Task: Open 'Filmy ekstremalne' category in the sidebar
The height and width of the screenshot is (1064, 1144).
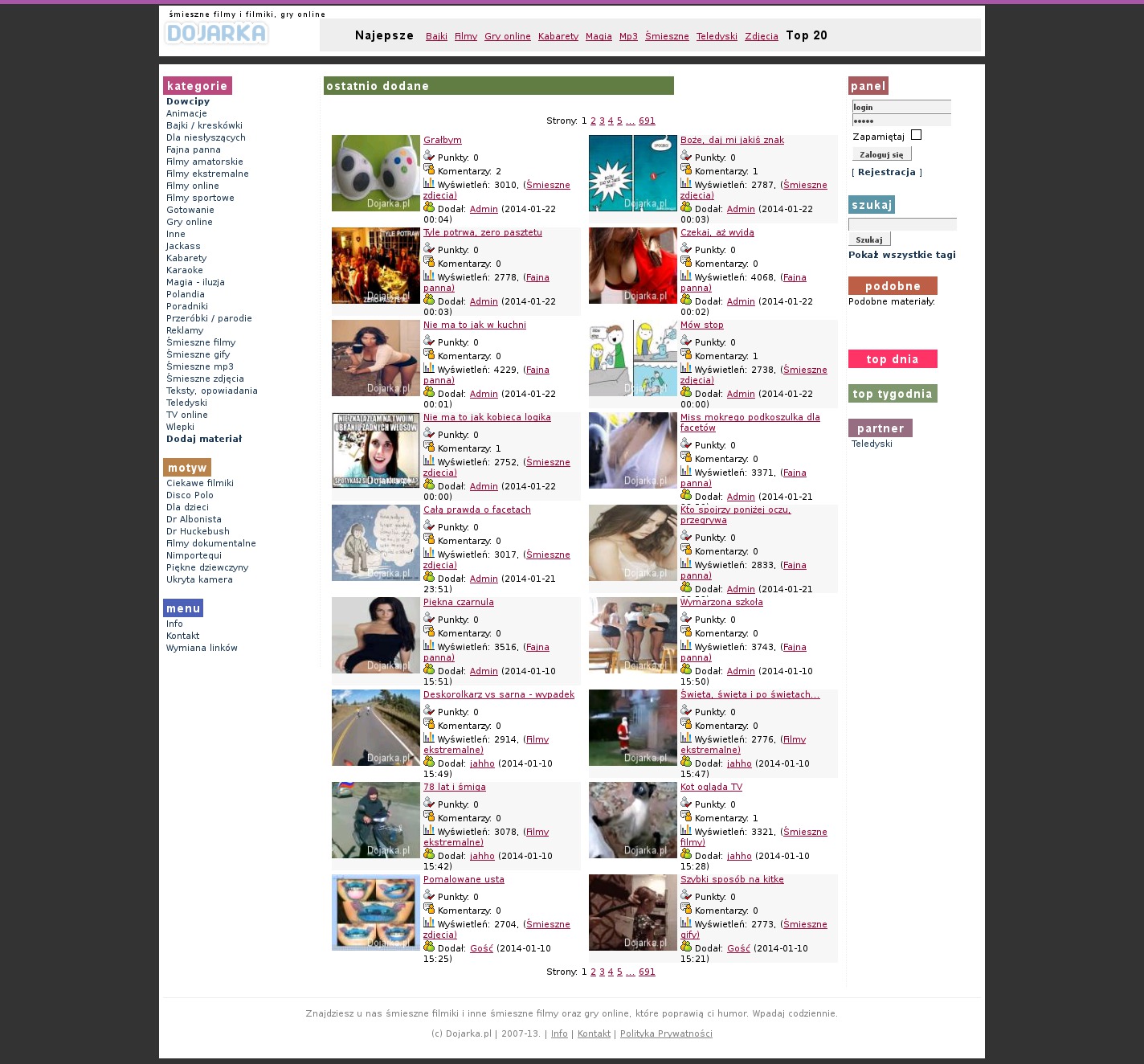Action: (x=207, y=174)
